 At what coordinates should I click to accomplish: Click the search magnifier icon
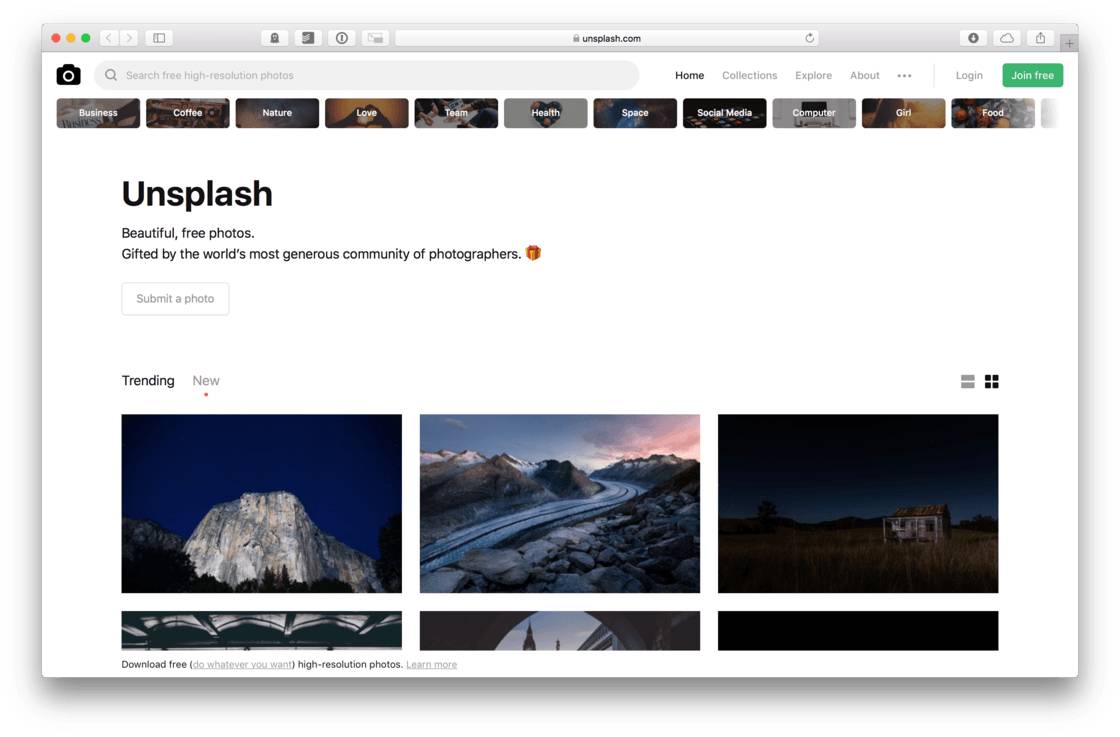(x=111, y=75)
